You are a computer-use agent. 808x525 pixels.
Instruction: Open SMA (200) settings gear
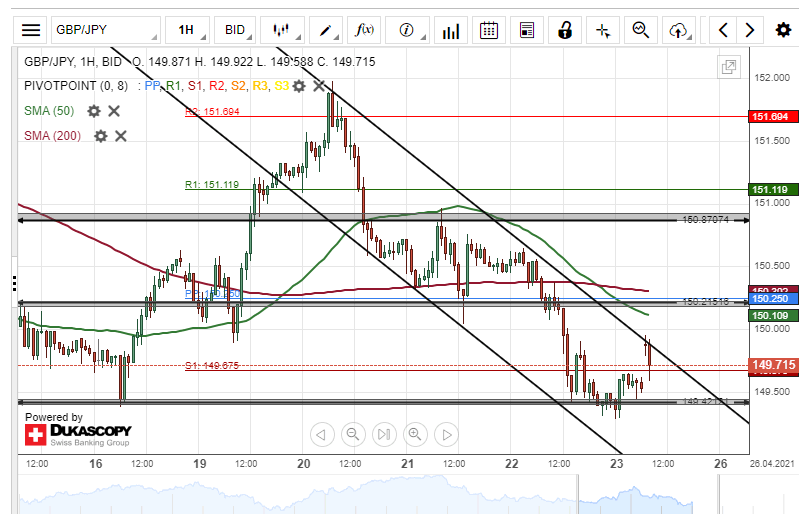click(x=100, y=136)
